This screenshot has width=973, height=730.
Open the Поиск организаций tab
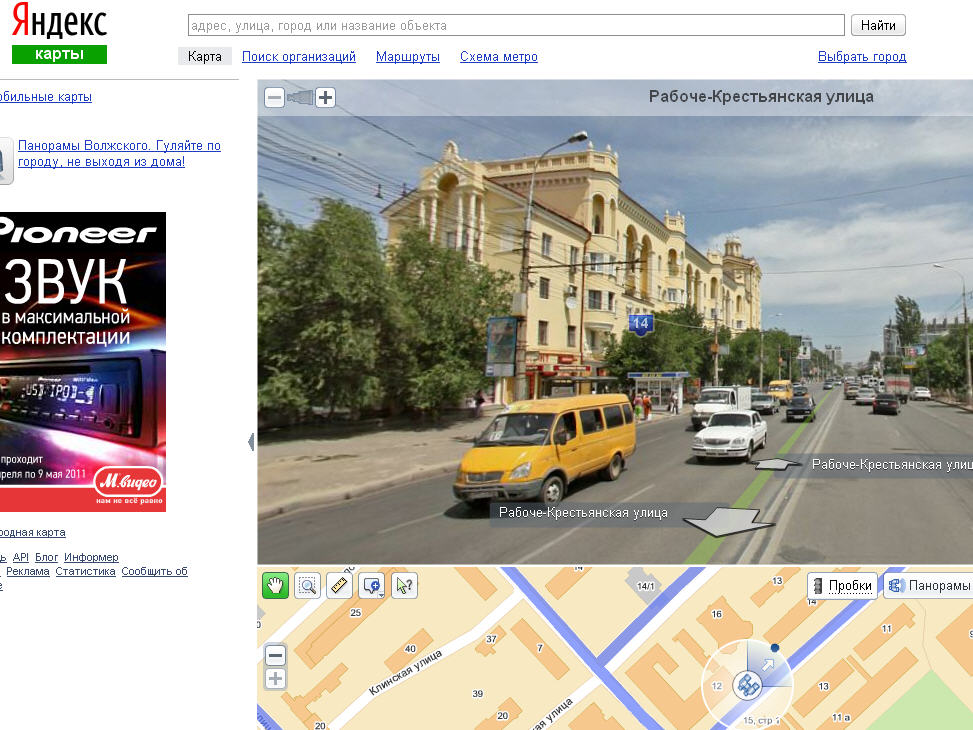pyautogui.click(x=298, y=56)
